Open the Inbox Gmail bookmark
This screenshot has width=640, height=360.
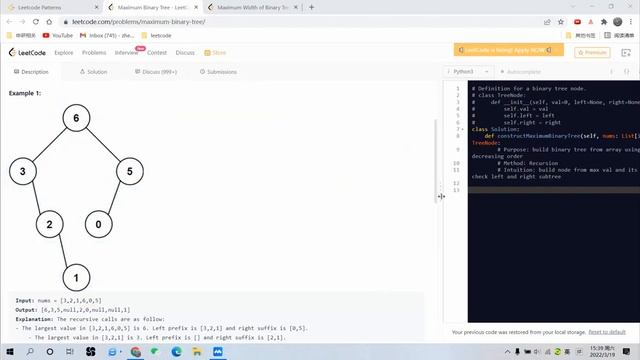point(107,36)
